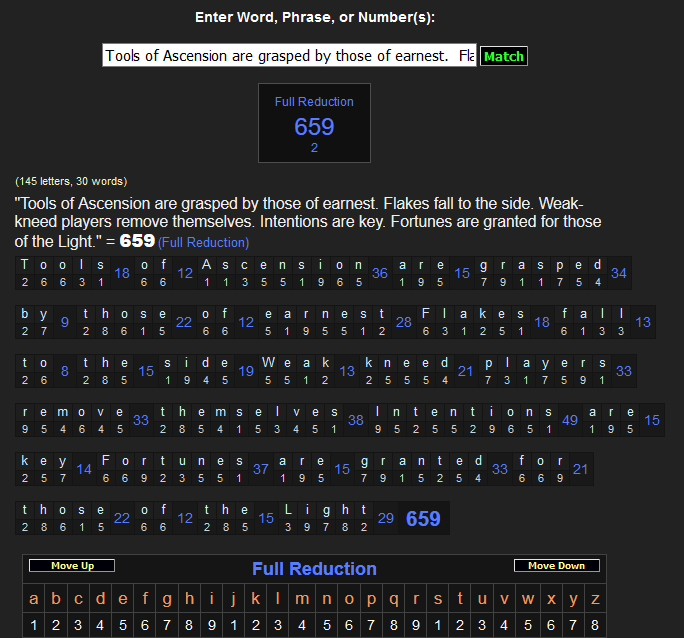Click the Move Up button

coord(72,566)
